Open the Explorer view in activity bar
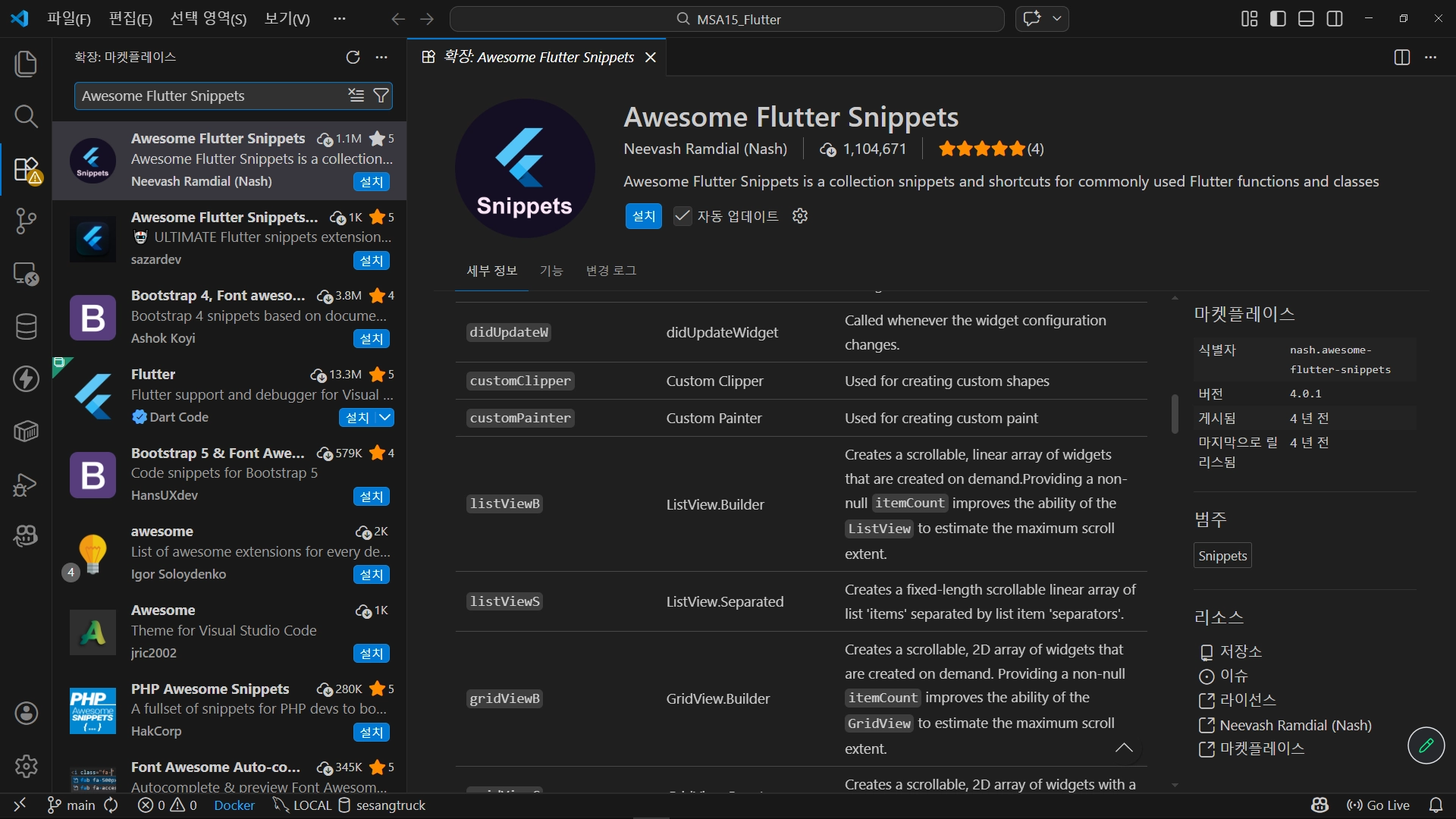 (x=26, y=64)
